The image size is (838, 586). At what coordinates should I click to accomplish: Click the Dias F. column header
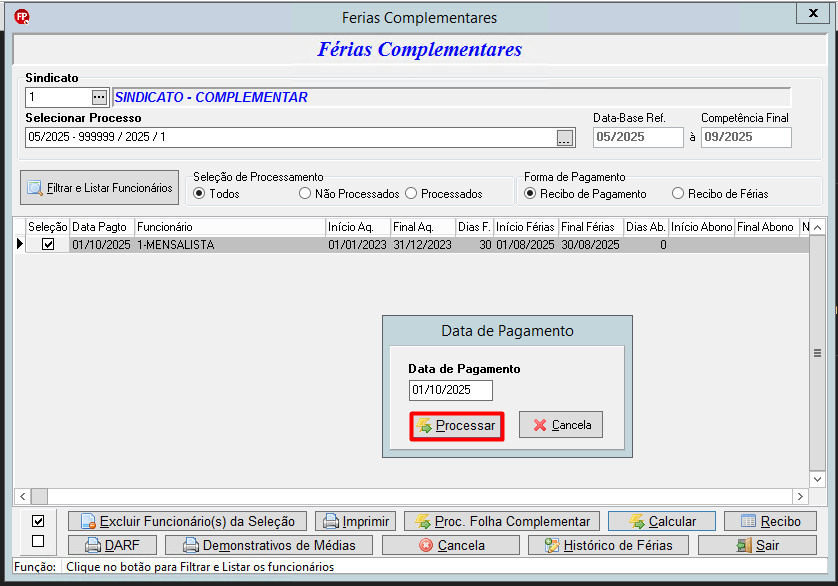pos(475,227)
